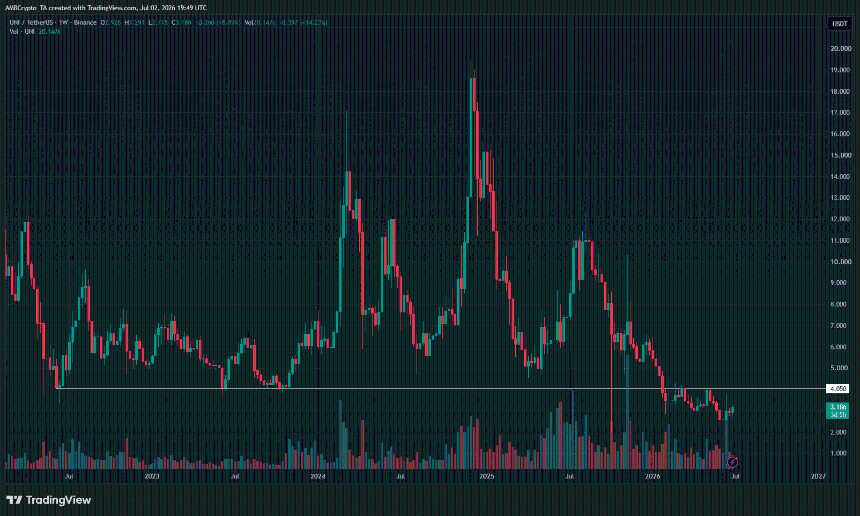Click the 2024 time axis label
This screenshot has width=860, height=516.
click(318, 477)
